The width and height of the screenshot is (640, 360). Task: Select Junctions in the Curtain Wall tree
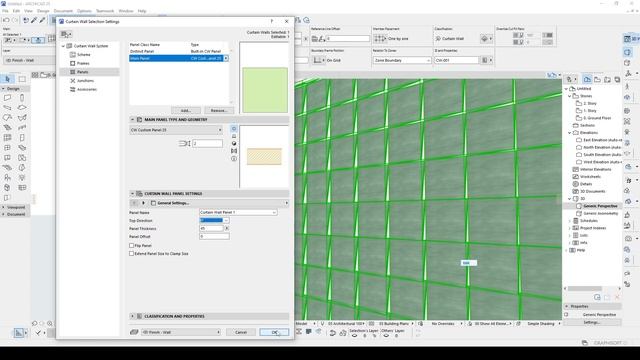(x=85, y=81)
